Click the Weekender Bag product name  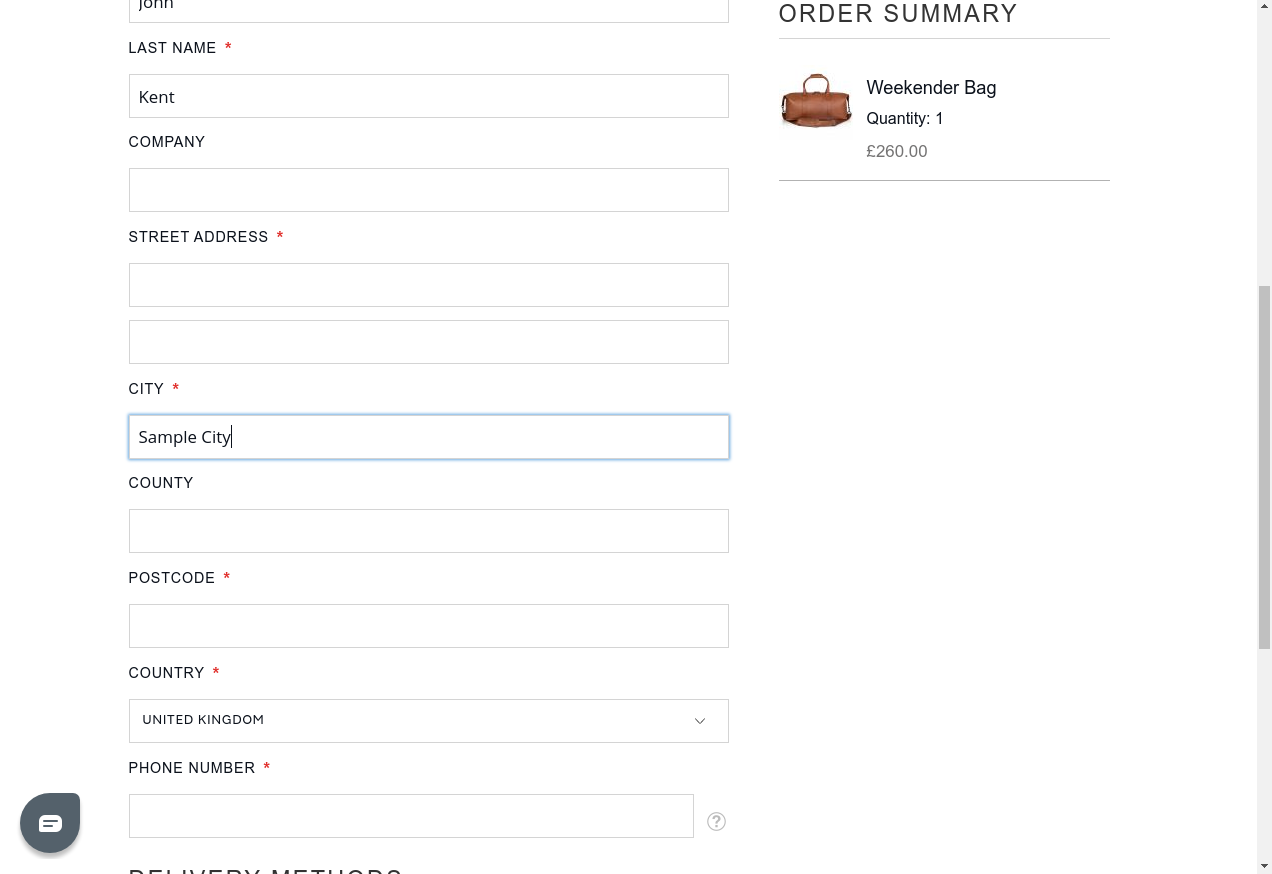[x=931, y=88]
